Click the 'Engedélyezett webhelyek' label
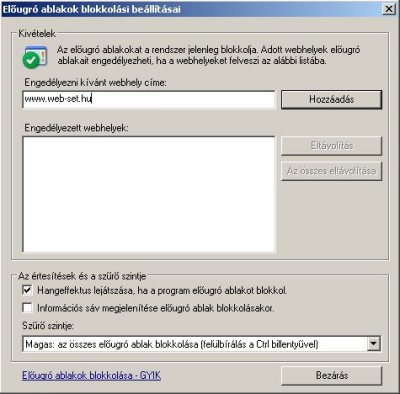 pos(76,128)
